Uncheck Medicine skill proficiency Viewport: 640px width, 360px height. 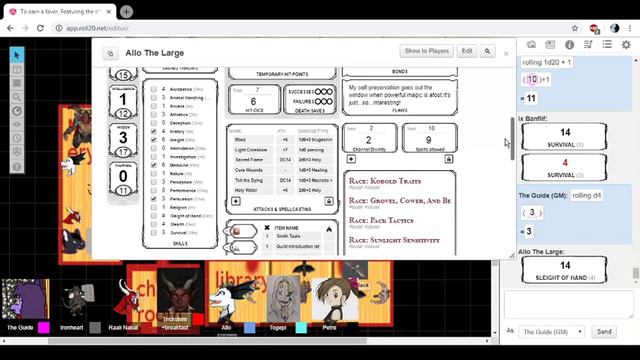tap(153, 165)
